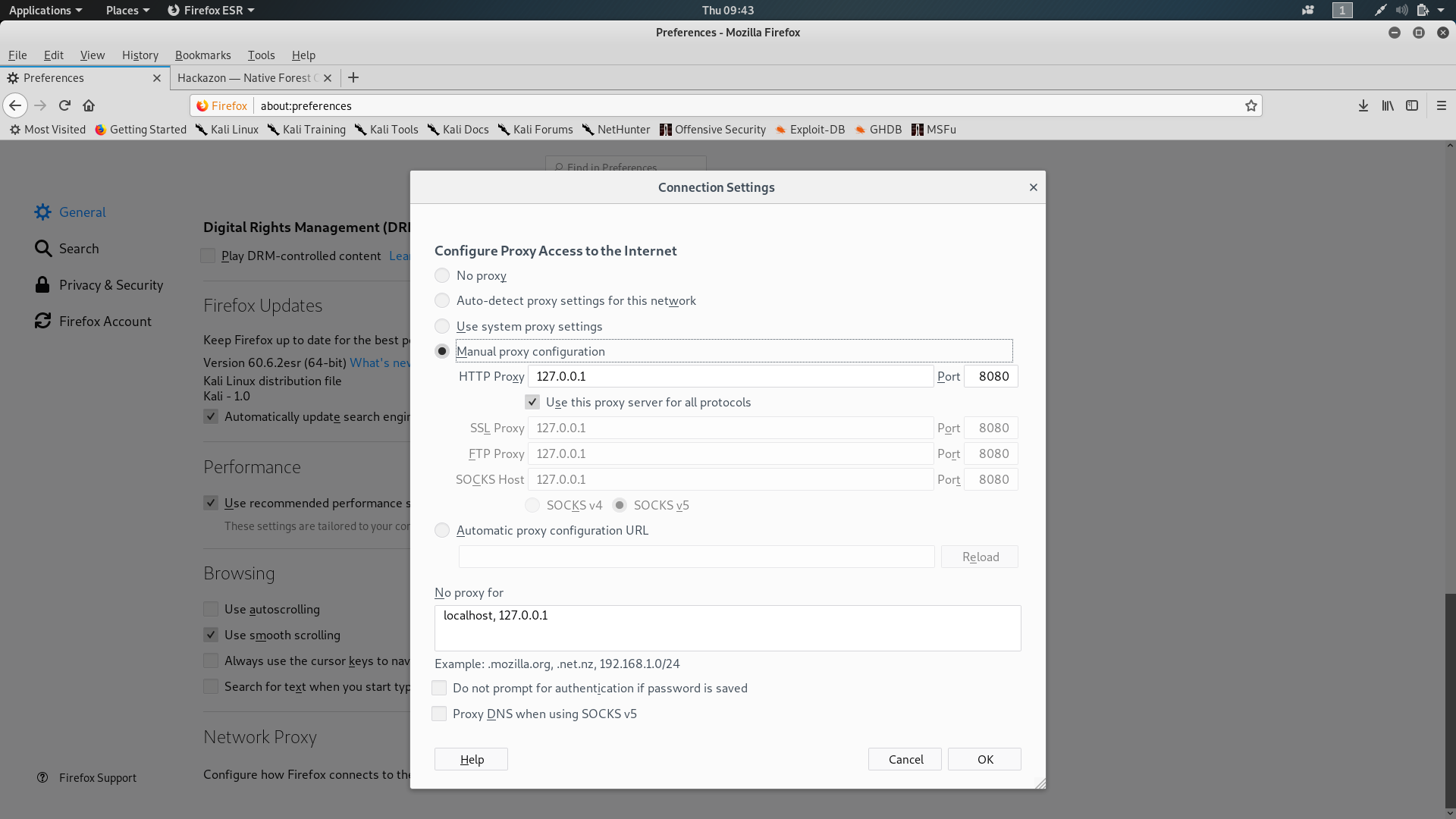The image size is (1456, 819).
Task: Click the Reload button next to the URL field
Action: (x=979, y=556)
